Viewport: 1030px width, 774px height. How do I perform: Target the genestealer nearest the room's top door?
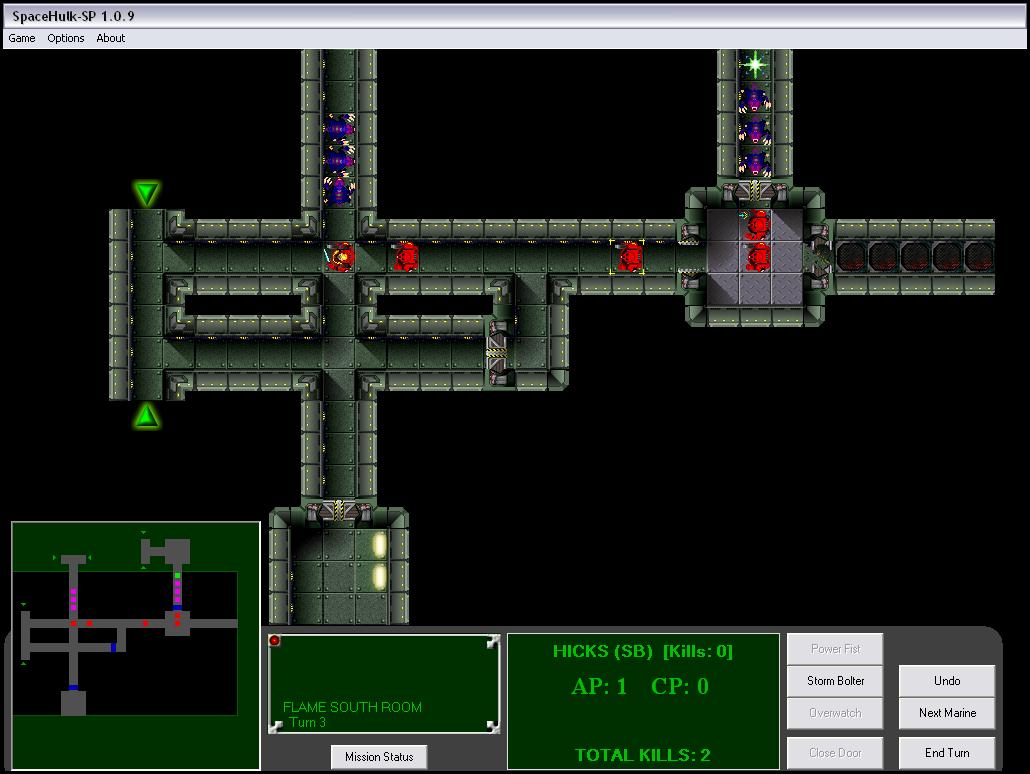755,162
